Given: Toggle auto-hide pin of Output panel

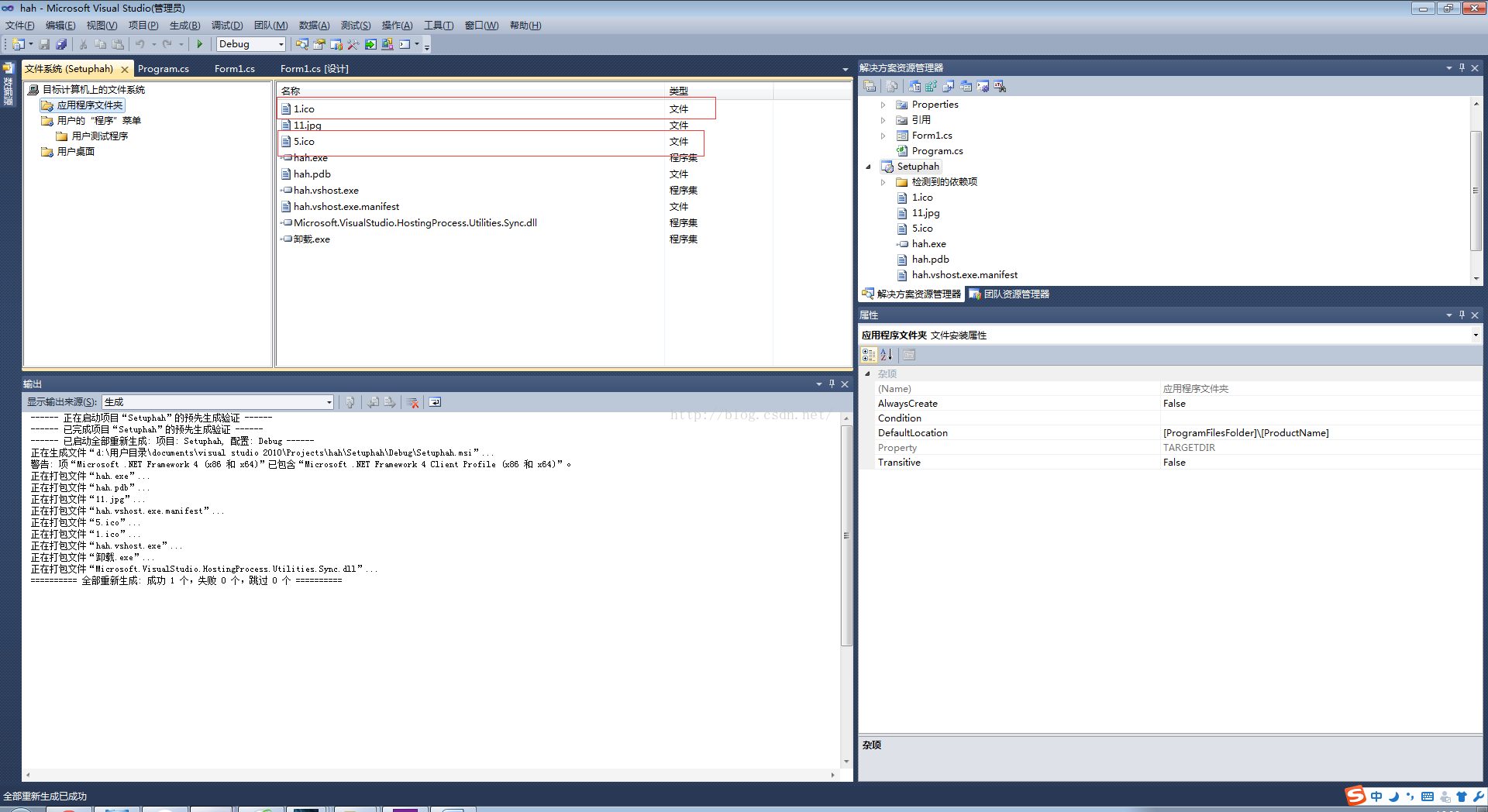Looking at the screenshot, I should pos(832,384).
